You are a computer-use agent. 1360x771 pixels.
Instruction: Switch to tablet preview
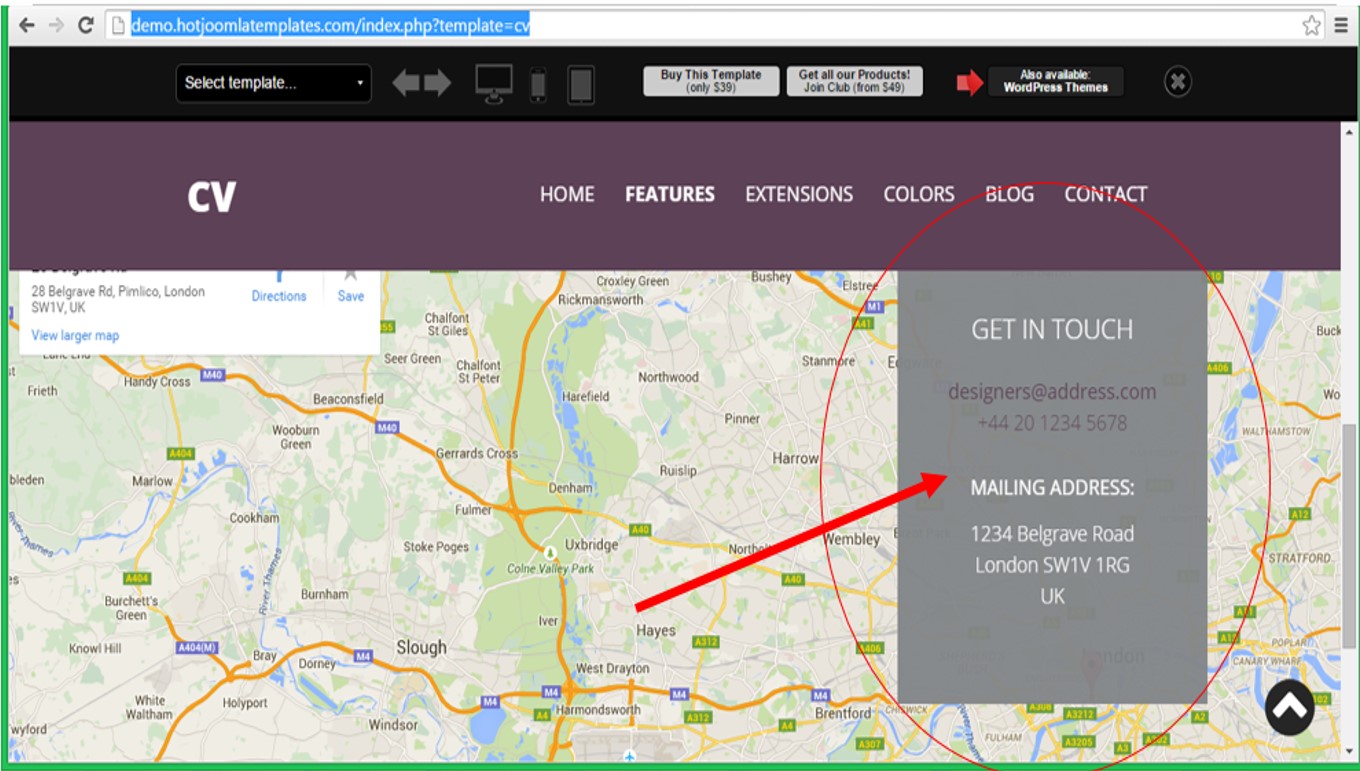point(581,85)
